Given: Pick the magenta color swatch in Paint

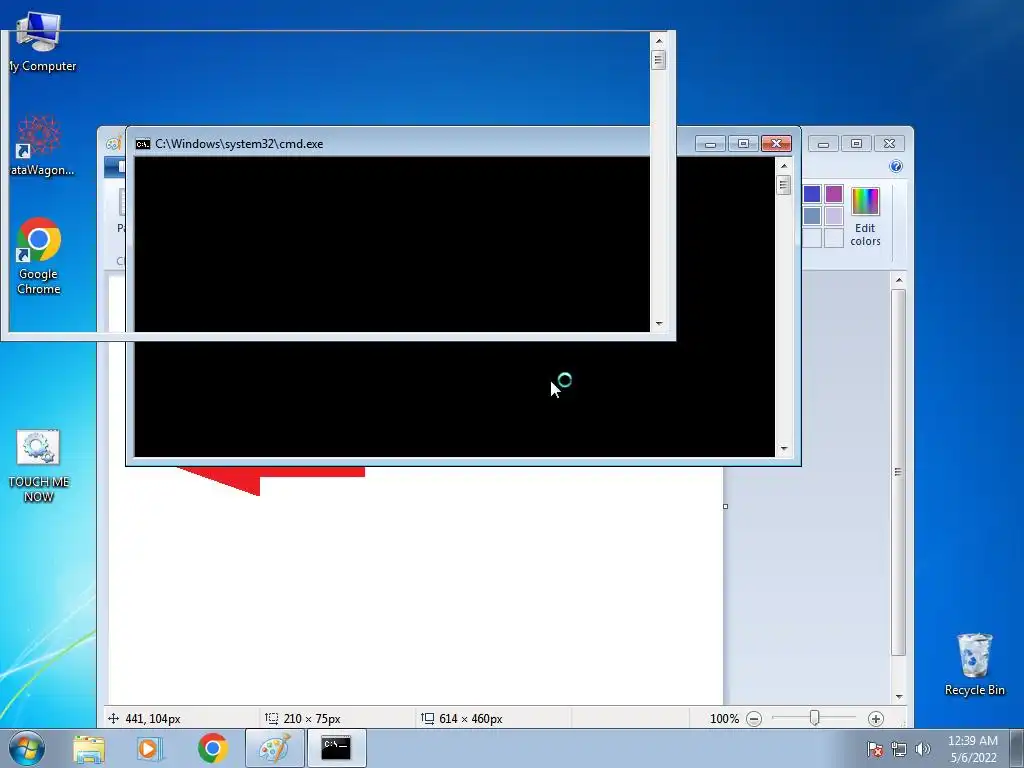Looking at the screenshot, I should [834, 194].
